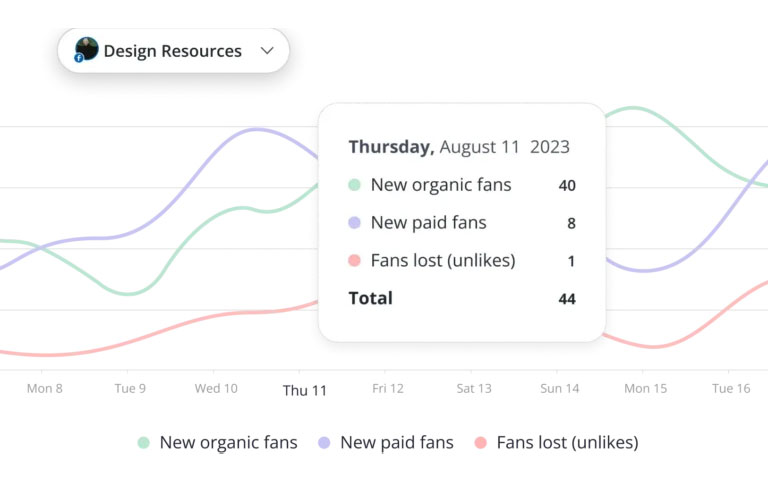Viewport: 768px width, 484px height.
Task: Click green New organic fans dot in tooltip
Action: point(354,185)
